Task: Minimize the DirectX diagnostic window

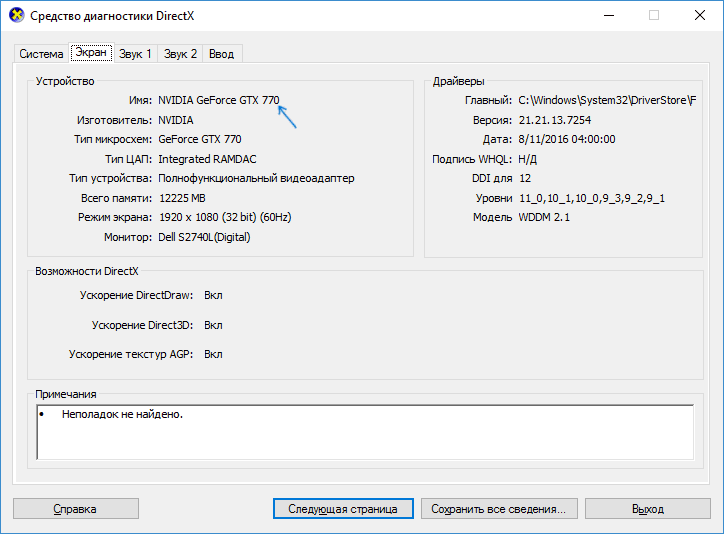Action: coord(609,15)
